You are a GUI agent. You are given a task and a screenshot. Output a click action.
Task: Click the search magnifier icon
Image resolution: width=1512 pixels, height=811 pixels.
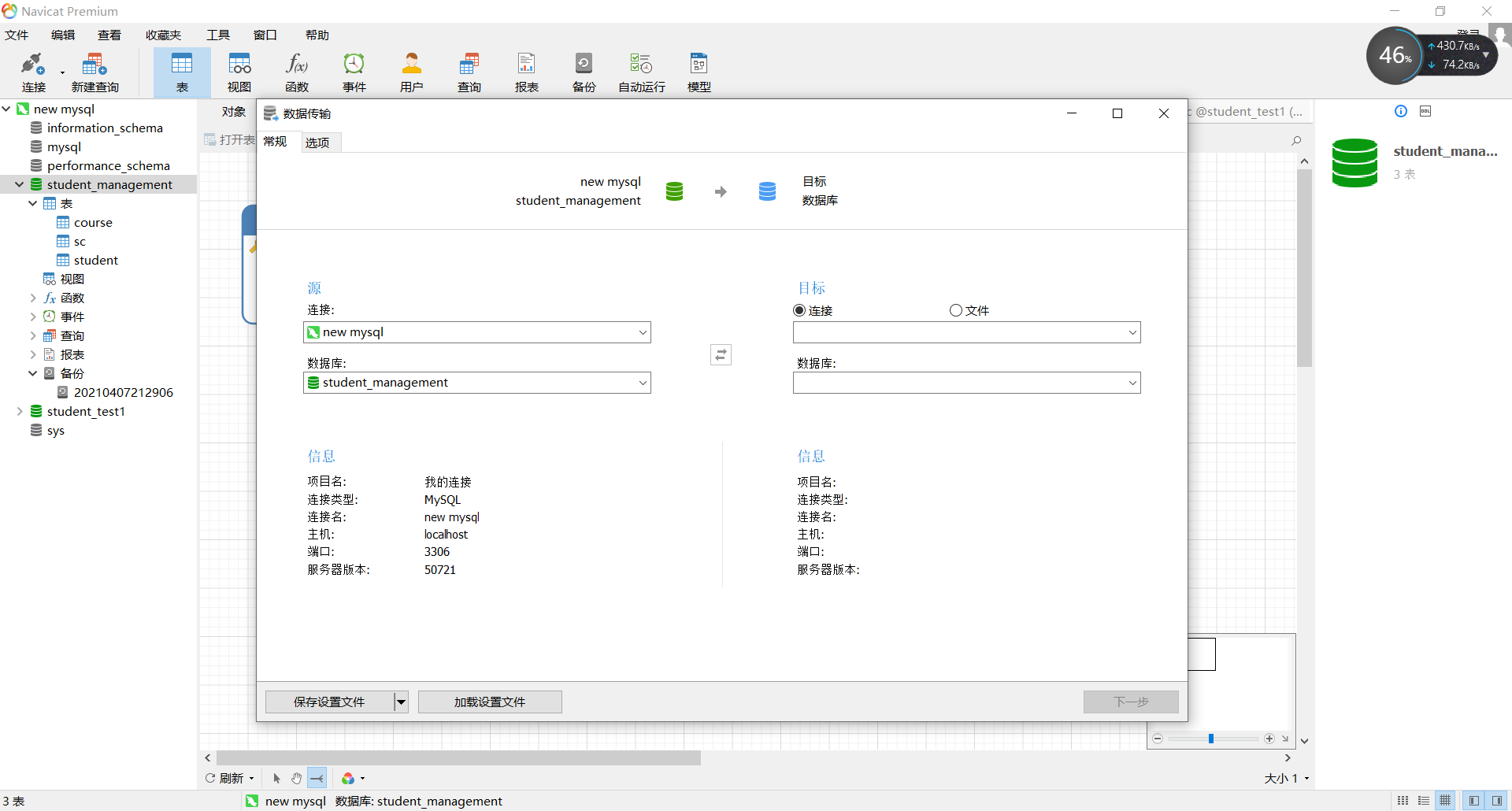click(1296, 141)
